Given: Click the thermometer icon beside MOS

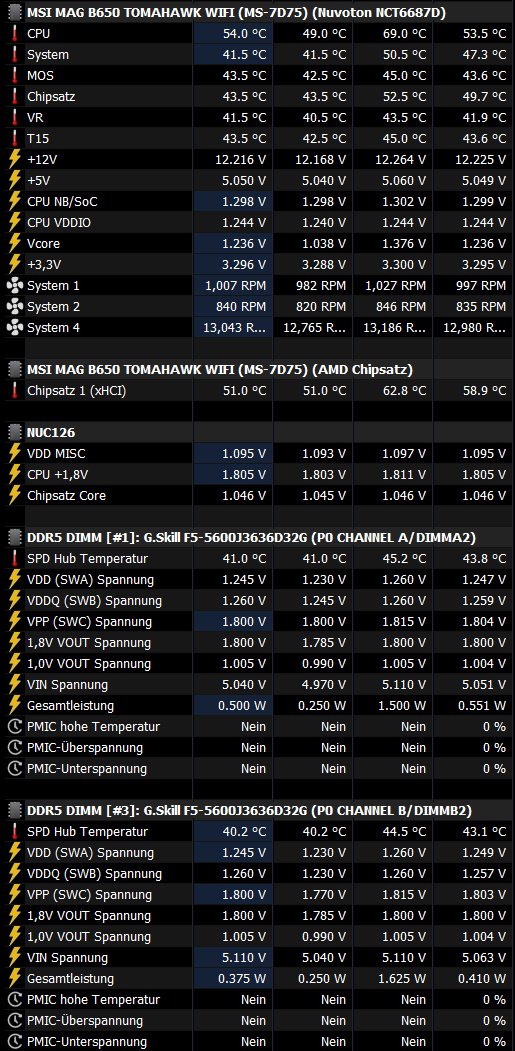Looking at the screenshot, I should [x=14, y=75].
